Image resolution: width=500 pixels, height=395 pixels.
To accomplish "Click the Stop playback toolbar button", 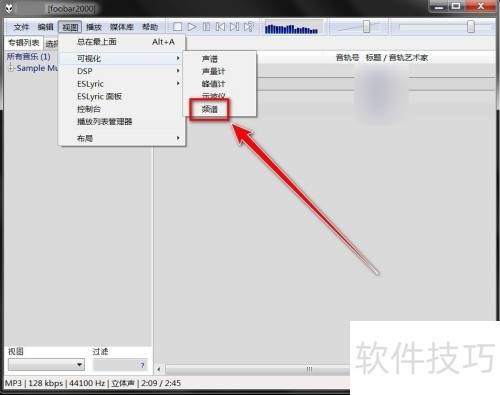I will 177,27.
